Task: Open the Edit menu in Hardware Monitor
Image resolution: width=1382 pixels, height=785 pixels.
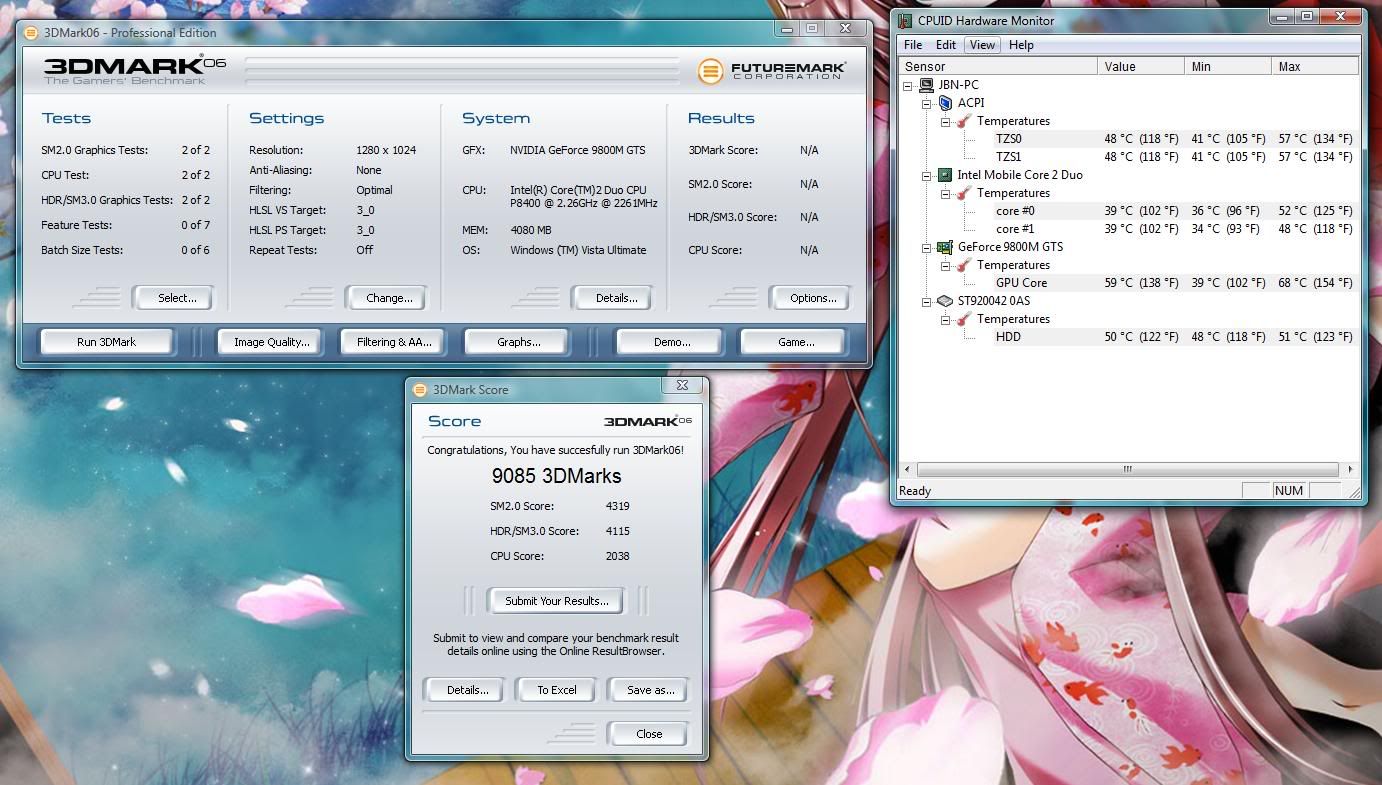Action: pos(946,45)
